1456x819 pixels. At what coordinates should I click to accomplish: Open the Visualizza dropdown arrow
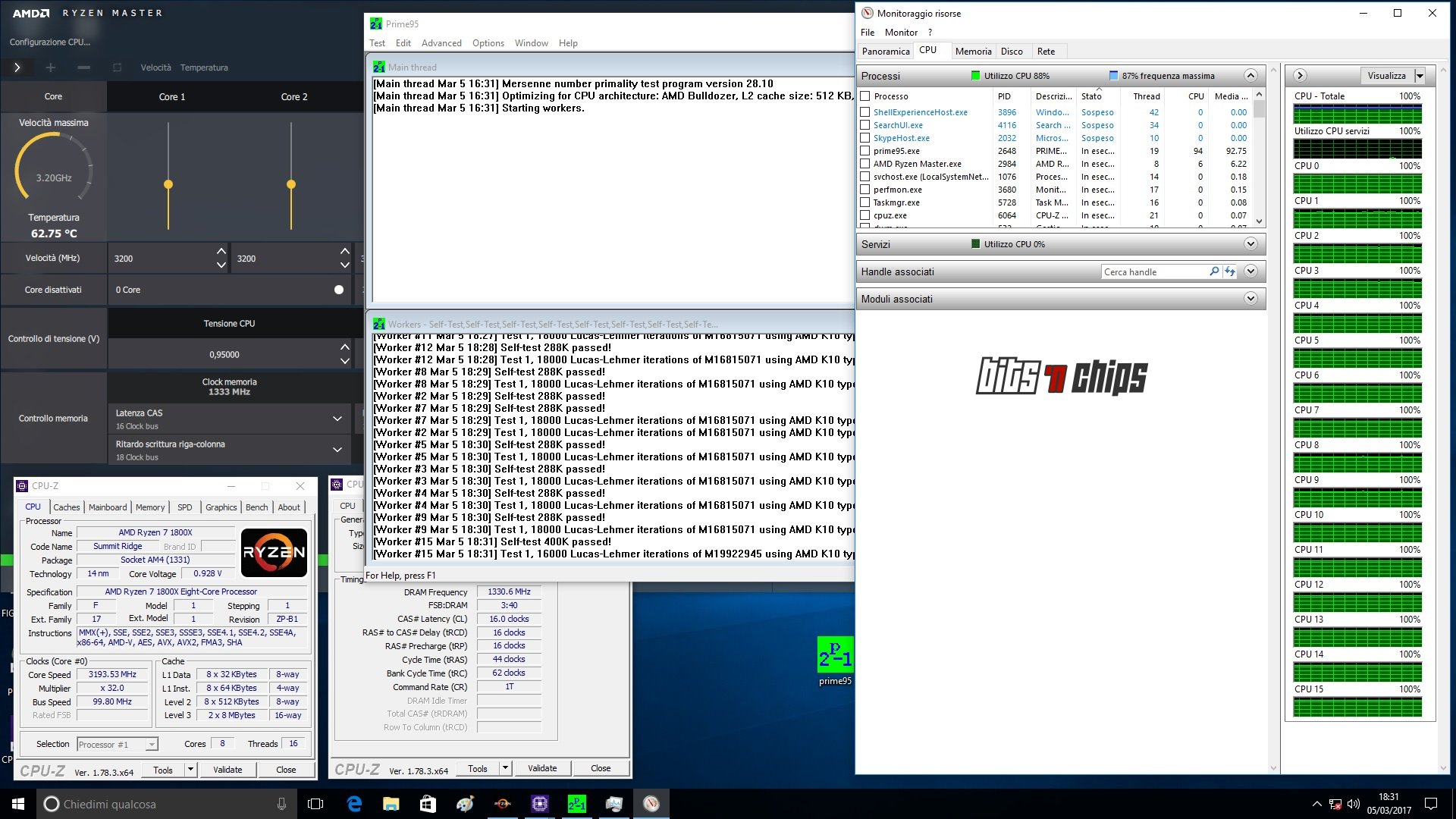click(1420, 75)
